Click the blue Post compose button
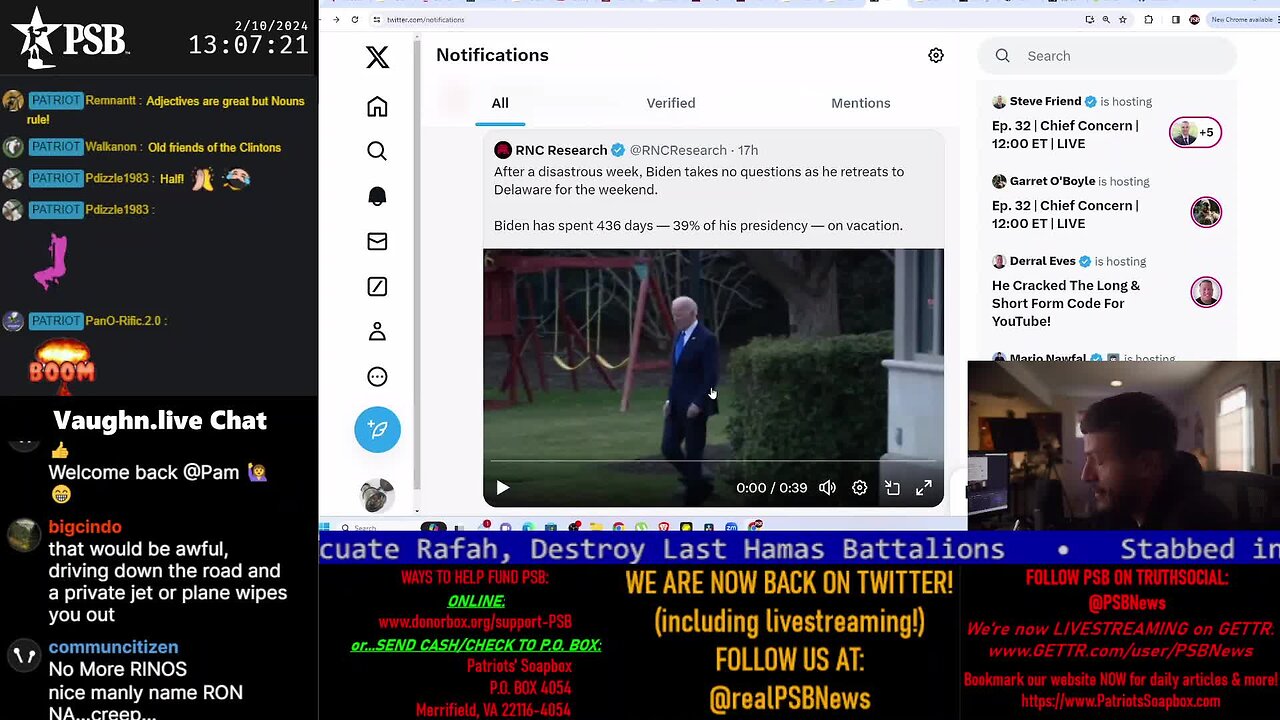This screenshot has height=720, width=1280. click(x=377, y=429)
